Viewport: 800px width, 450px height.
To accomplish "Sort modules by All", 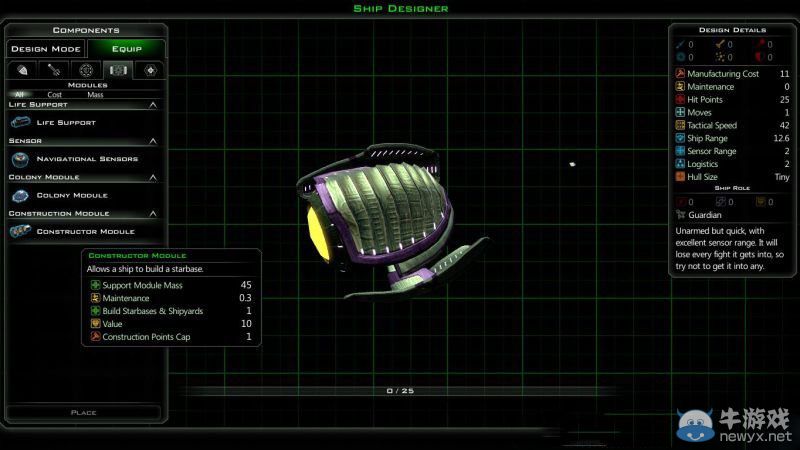I will click(x=19, y=94).
